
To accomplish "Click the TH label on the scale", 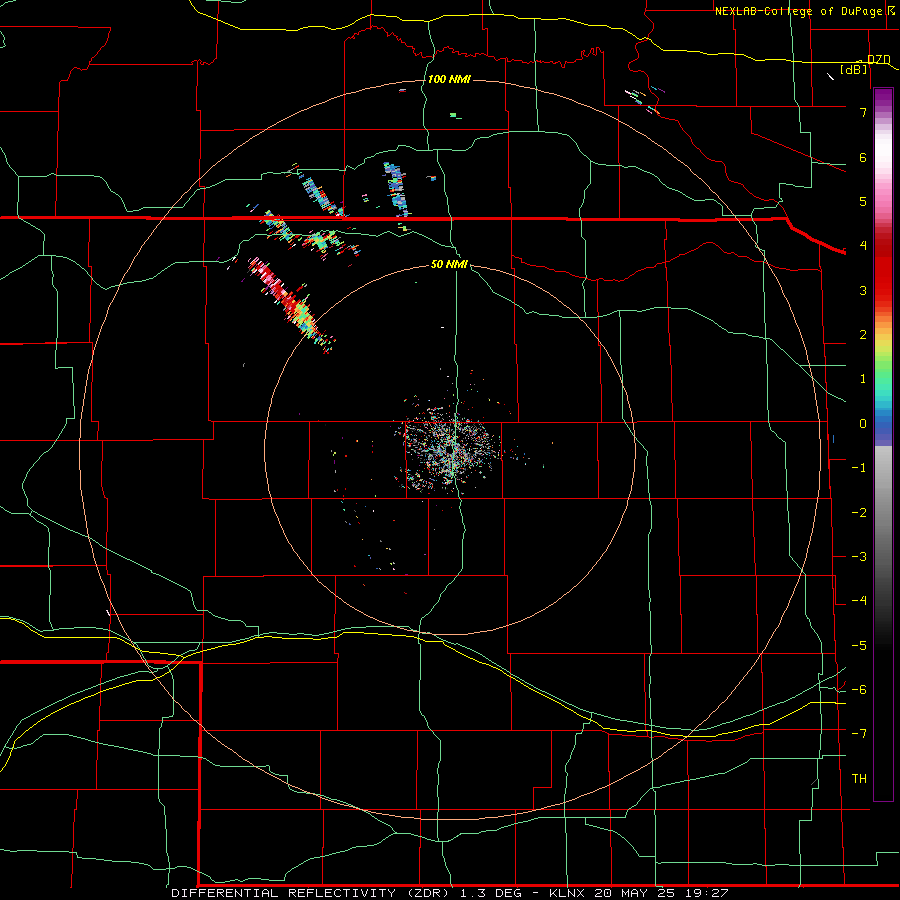I will click(x=859, y=779).
